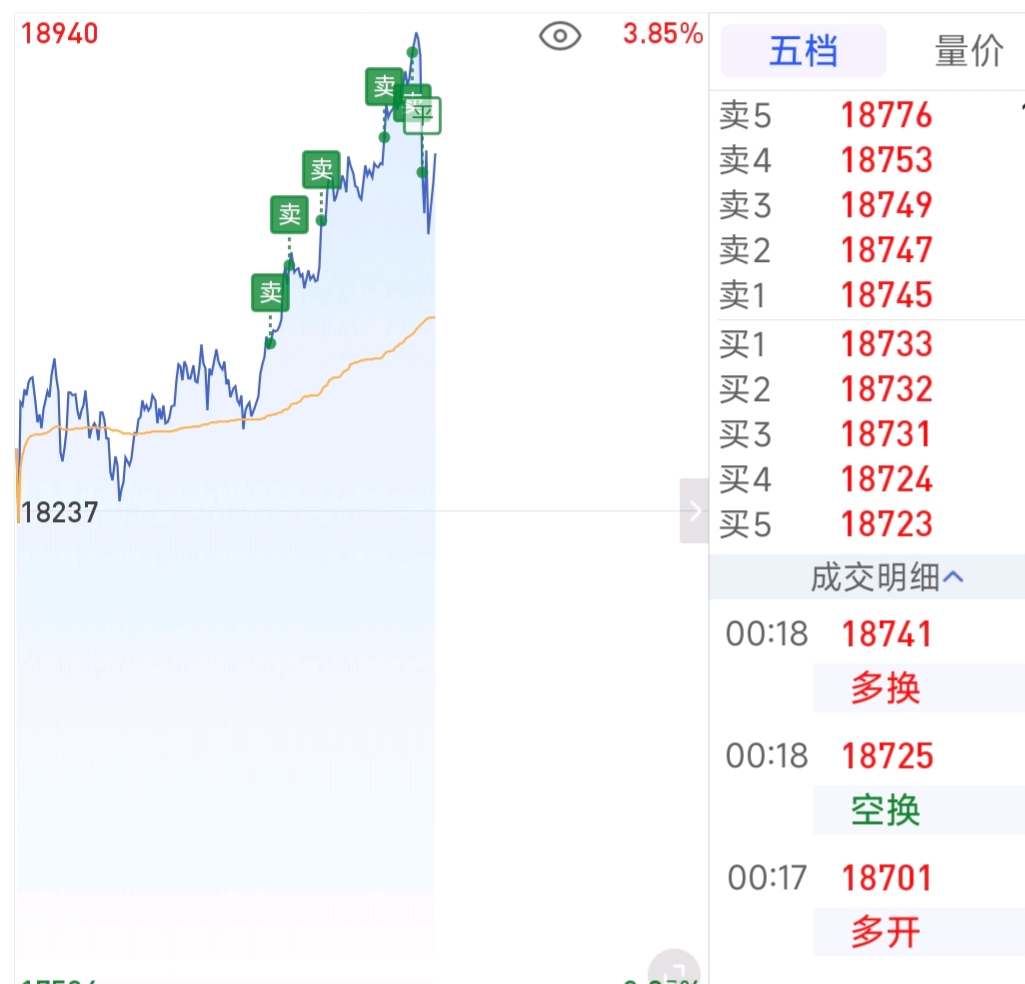Expand chart with the gray right-arrow handle

(x=694, y=511)
